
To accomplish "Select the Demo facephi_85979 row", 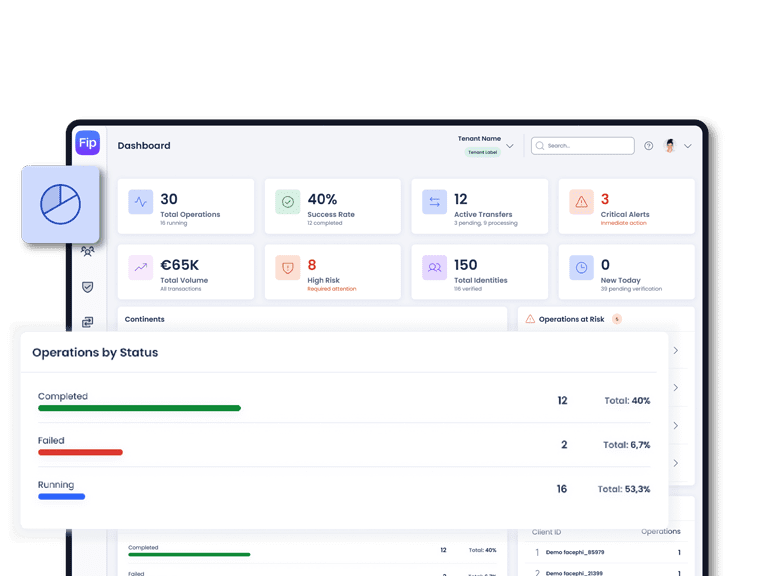I will pos(606,552).
